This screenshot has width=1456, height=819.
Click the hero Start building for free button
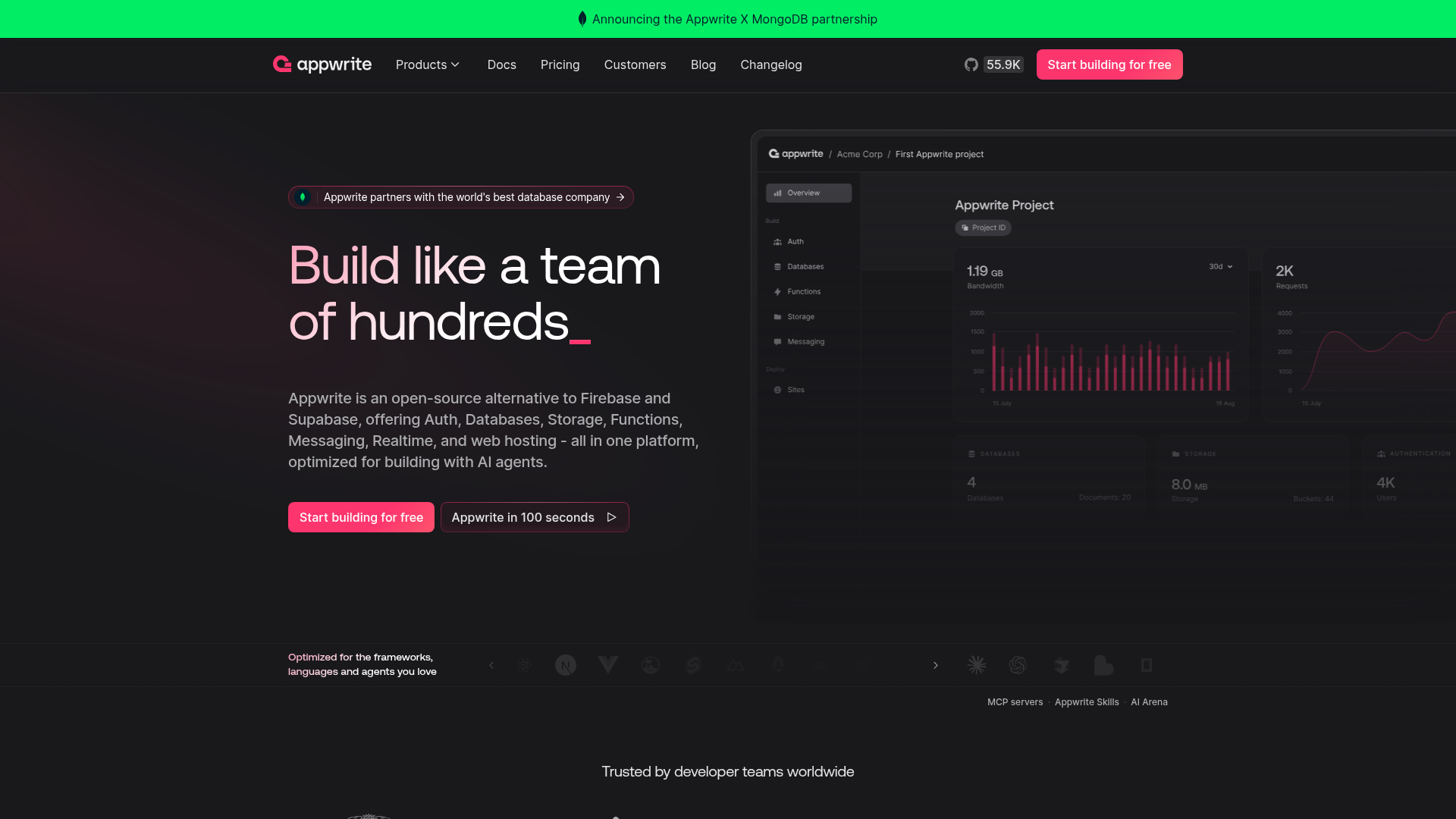(x=361, y=517)
